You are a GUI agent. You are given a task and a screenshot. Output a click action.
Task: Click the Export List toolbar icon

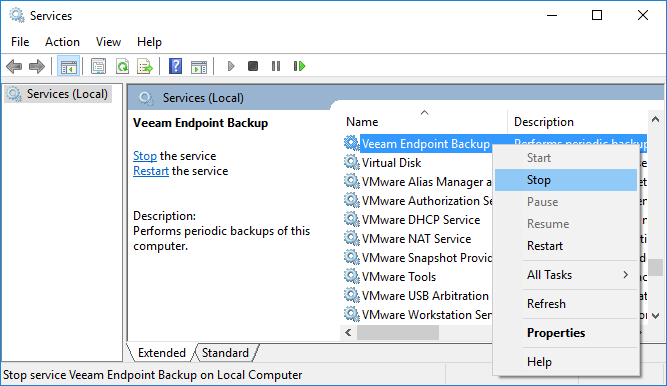point(145,66)
